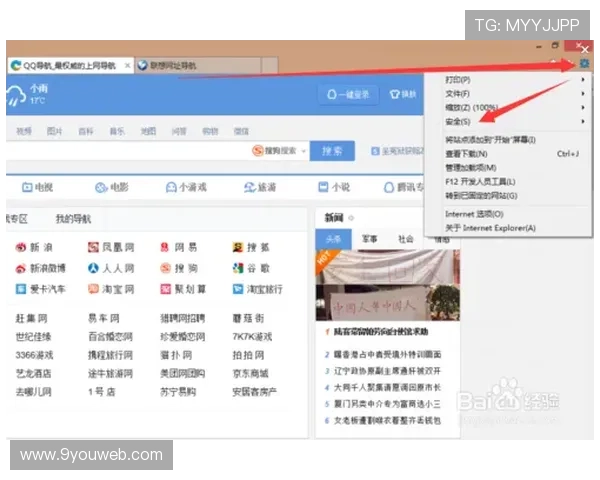The image size is (600, 480).
Task: Click the 人人网 logo icon
Action: pyautogui.click(x=93, y=268)
